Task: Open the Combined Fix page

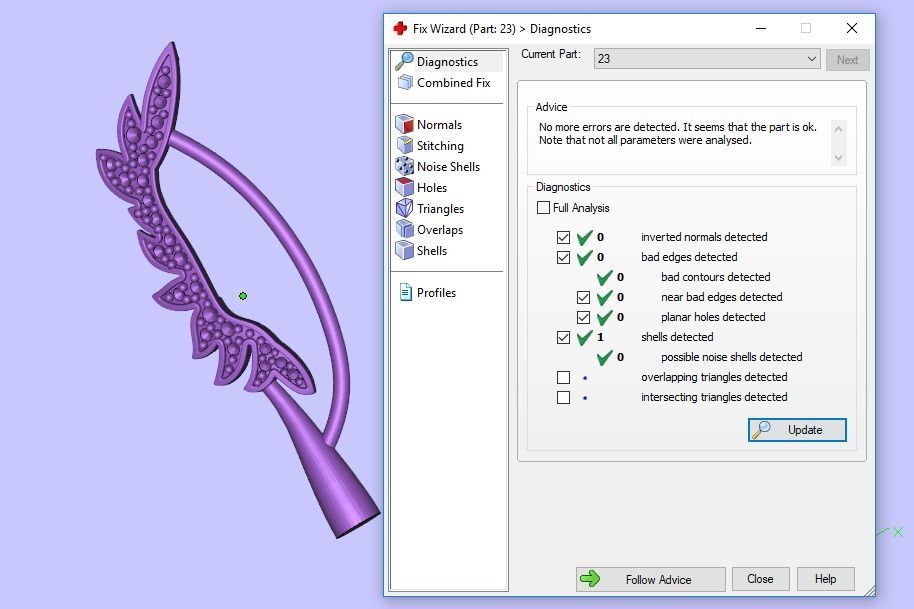Action: click(x=454, y=83)
